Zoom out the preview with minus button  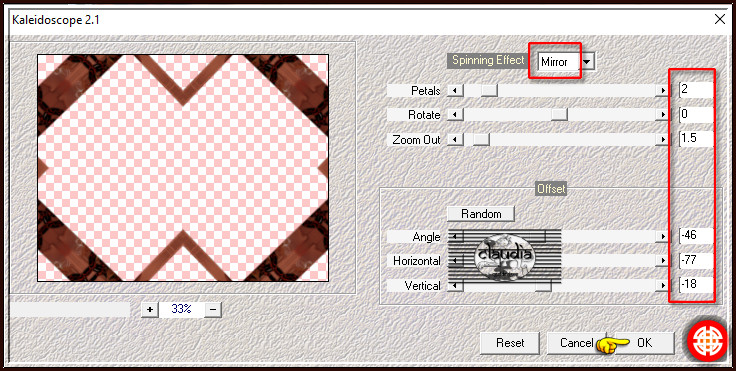click(213, 309)
